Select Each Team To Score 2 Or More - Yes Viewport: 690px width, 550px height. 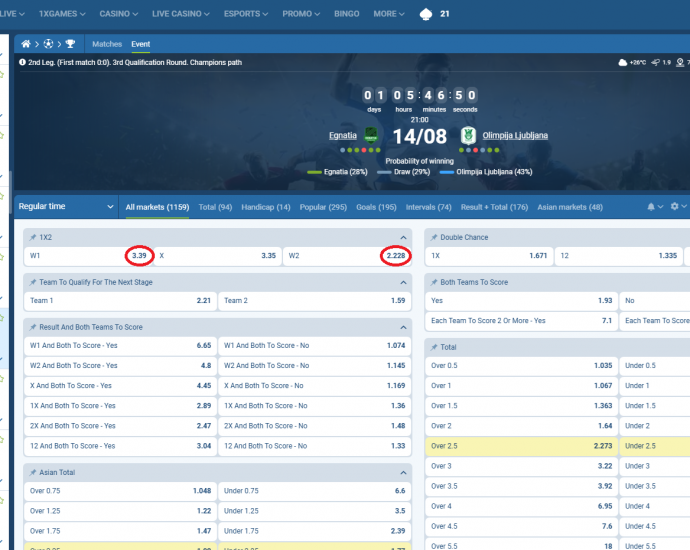521,321
